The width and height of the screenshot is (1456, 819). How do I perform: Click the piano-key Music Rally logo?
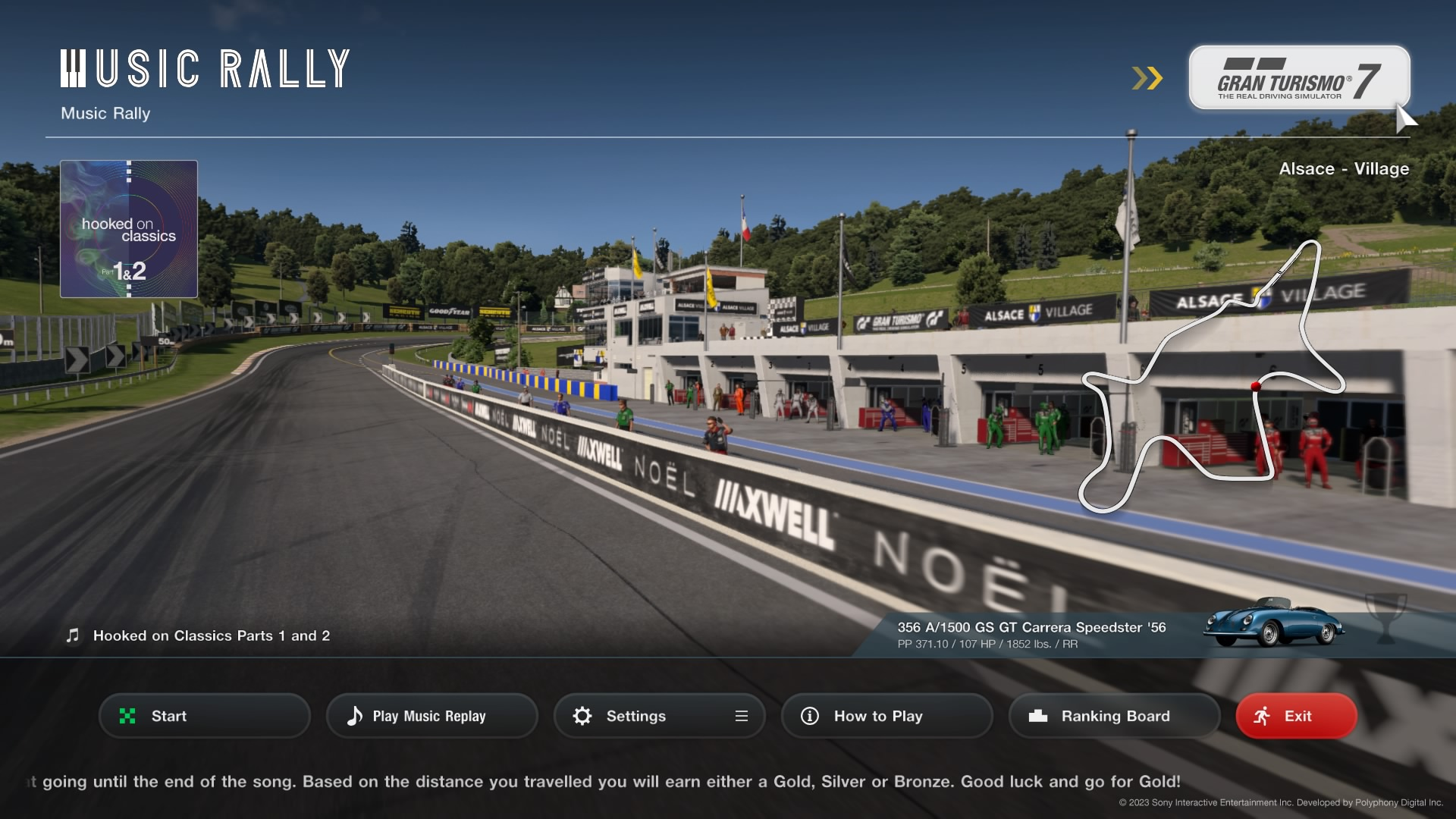205,68
